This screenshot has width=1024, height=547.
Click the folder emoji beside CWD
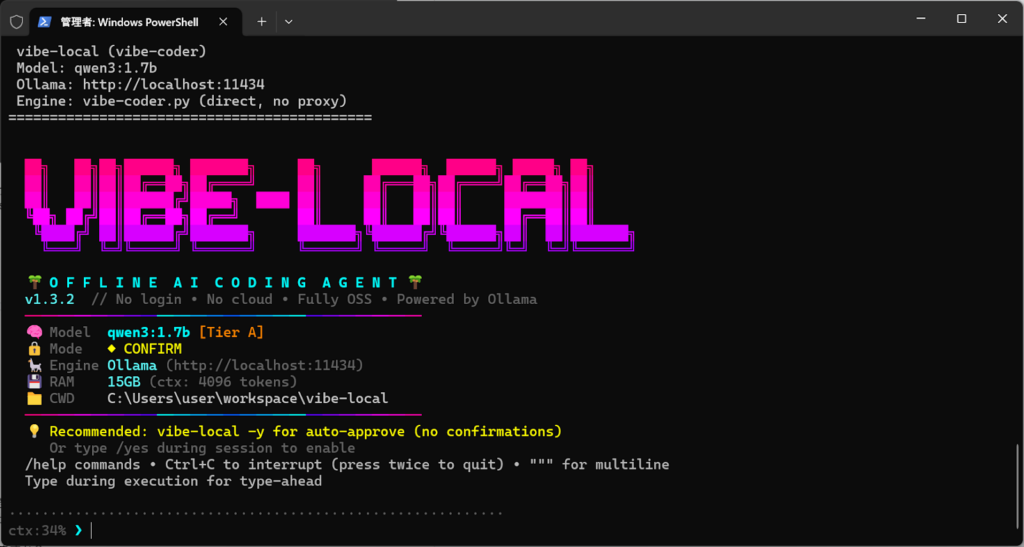[x=33, y=398]
